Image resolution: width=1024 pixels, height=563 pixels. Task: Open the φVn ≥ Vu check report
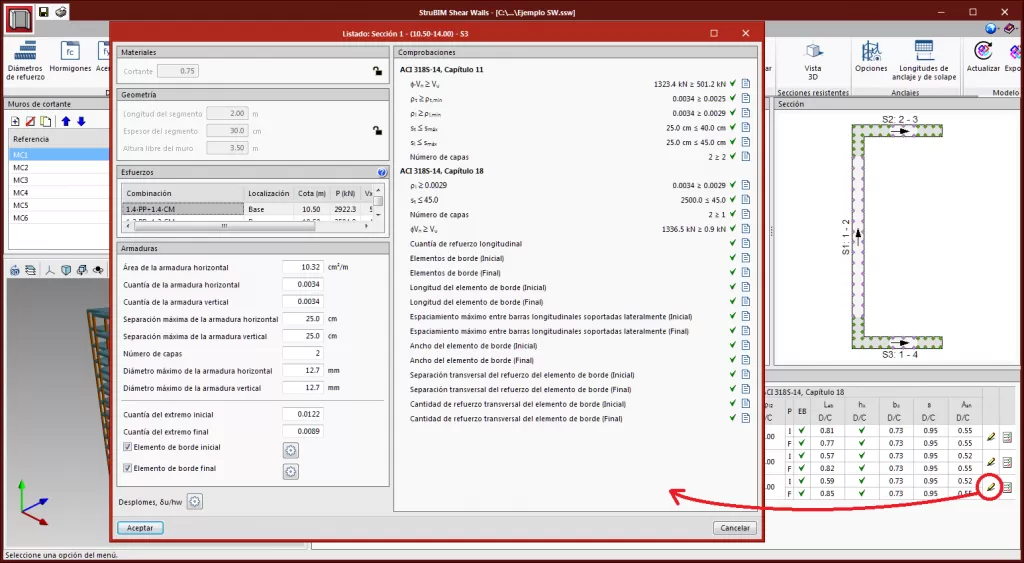[x=746, y=84]
